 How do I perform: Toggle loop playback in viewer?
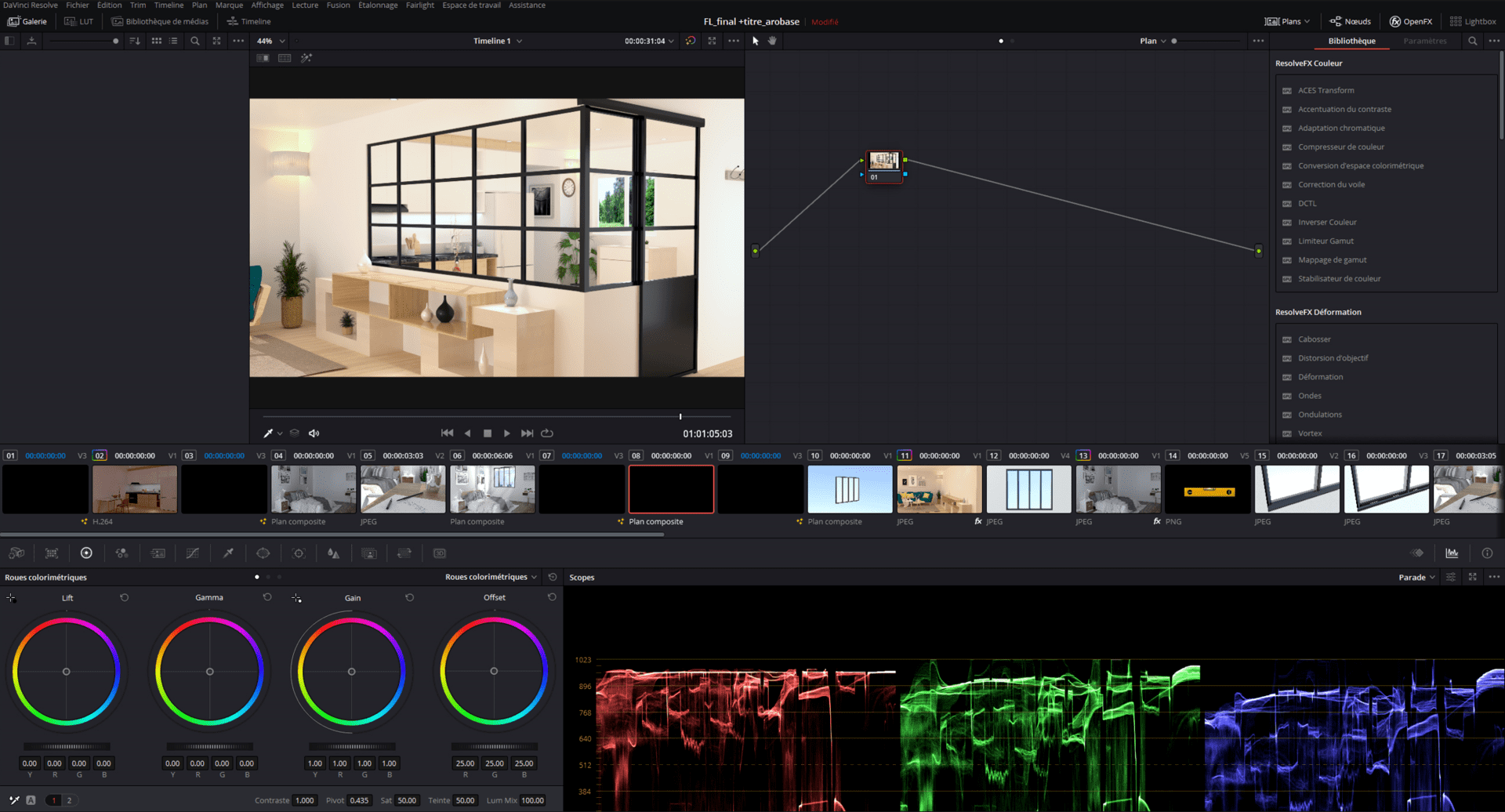(x=547, y=433)
